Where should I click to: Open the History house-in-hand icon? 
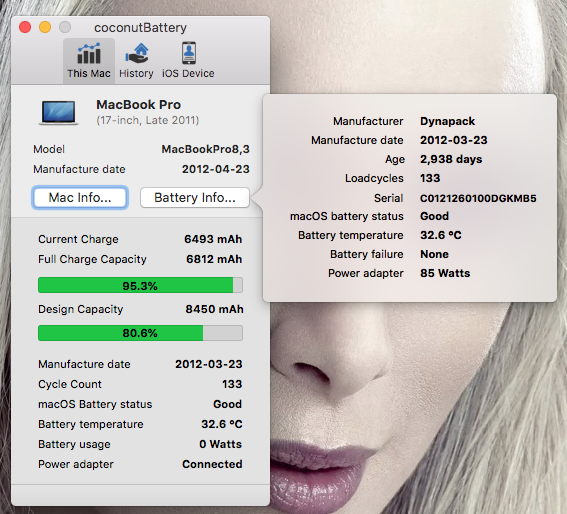point(136,54)
